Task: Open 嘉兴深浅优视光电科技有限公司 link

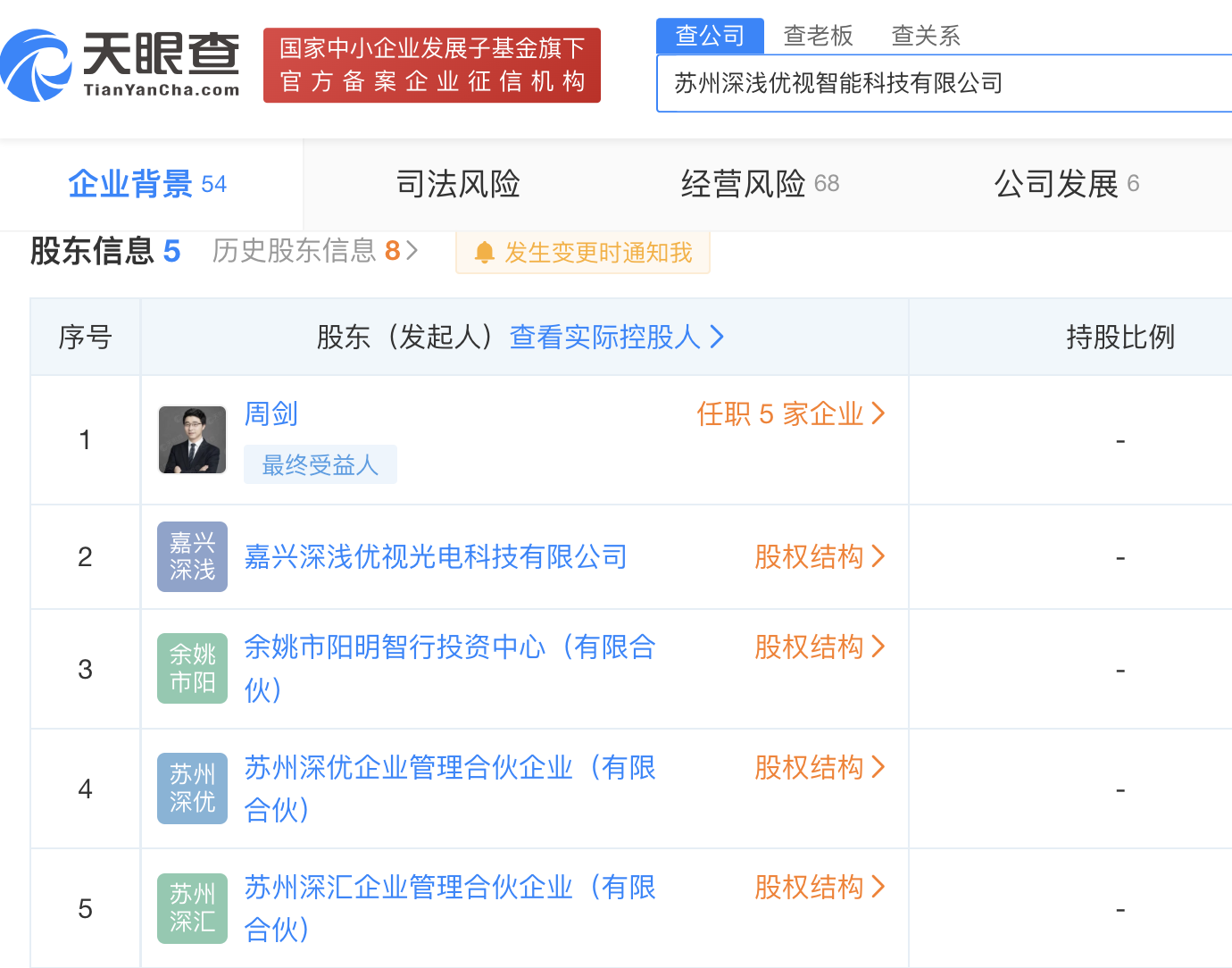Action: pyautogui.click(x=436, y=556)
